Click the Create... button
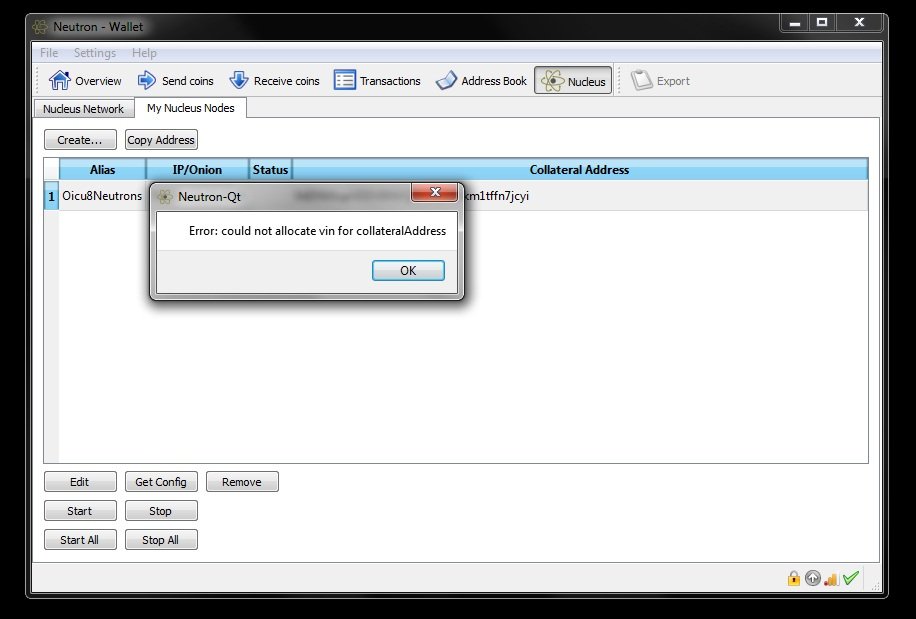 click(x=80, y=140)
